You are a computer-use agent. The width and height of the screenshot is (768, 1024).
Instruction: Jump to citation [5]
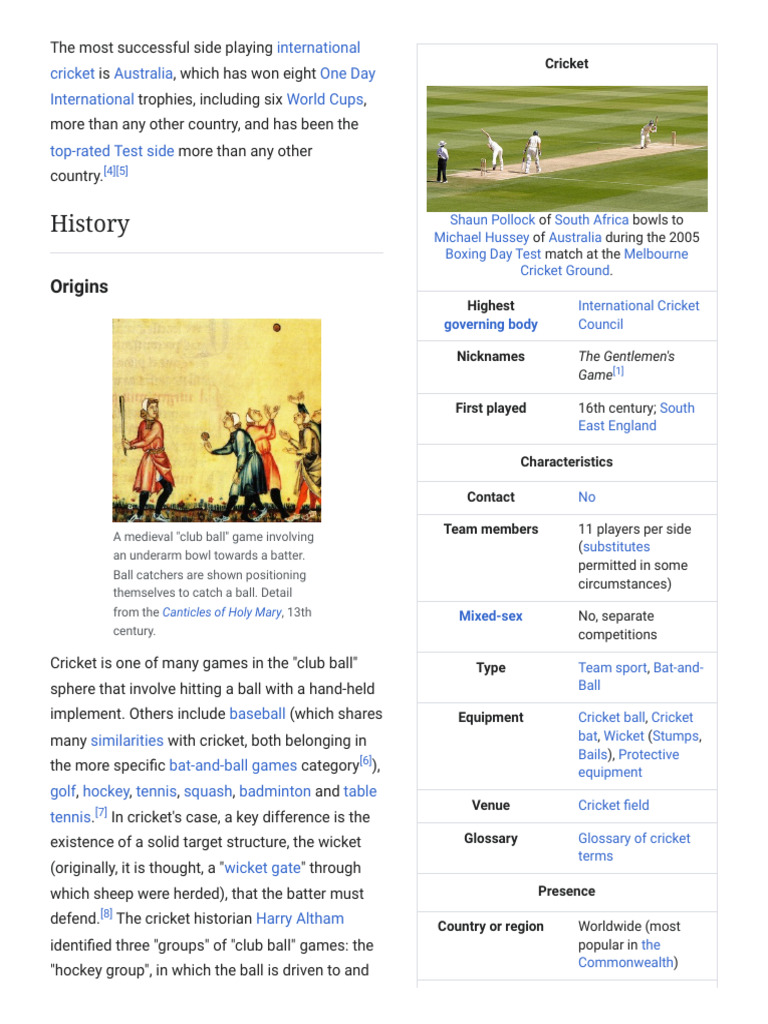click(122, 171)
